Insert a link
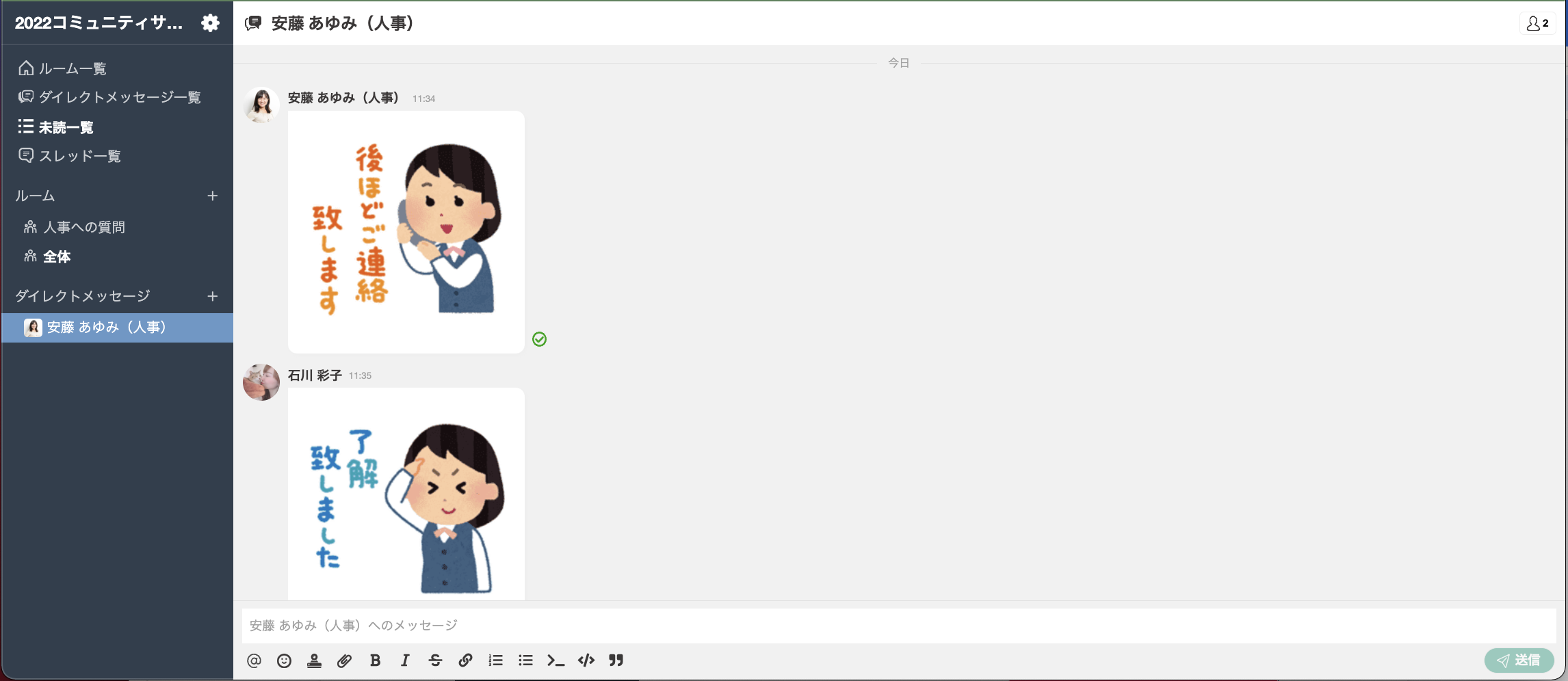 click(x=465, y=660)
